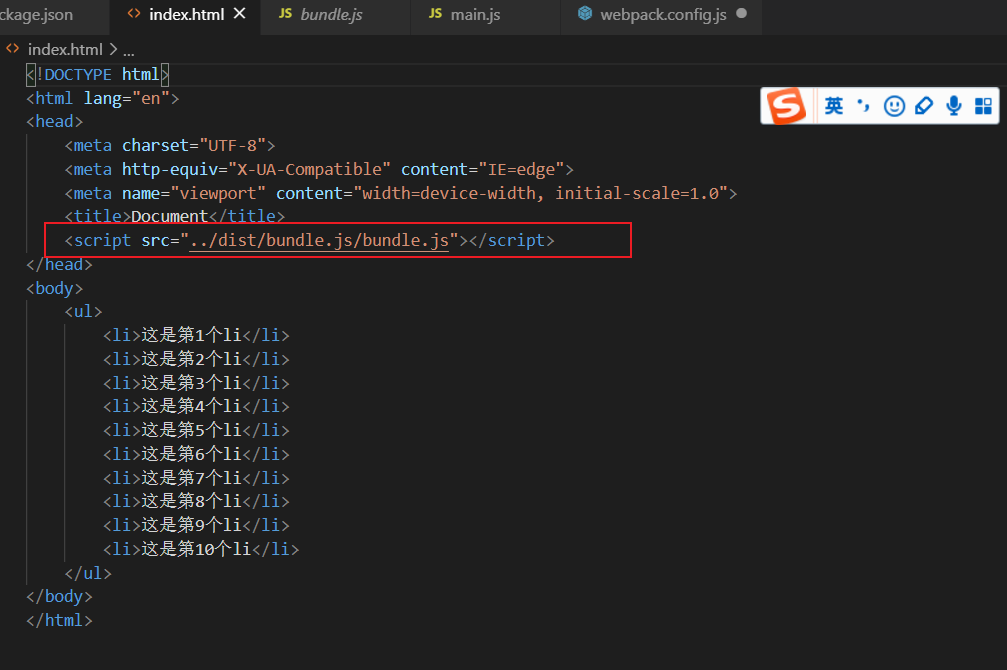Screen dimensions: 1007x670
Task: Click the 这是第4个li list item line
Action: coord(196,406)
